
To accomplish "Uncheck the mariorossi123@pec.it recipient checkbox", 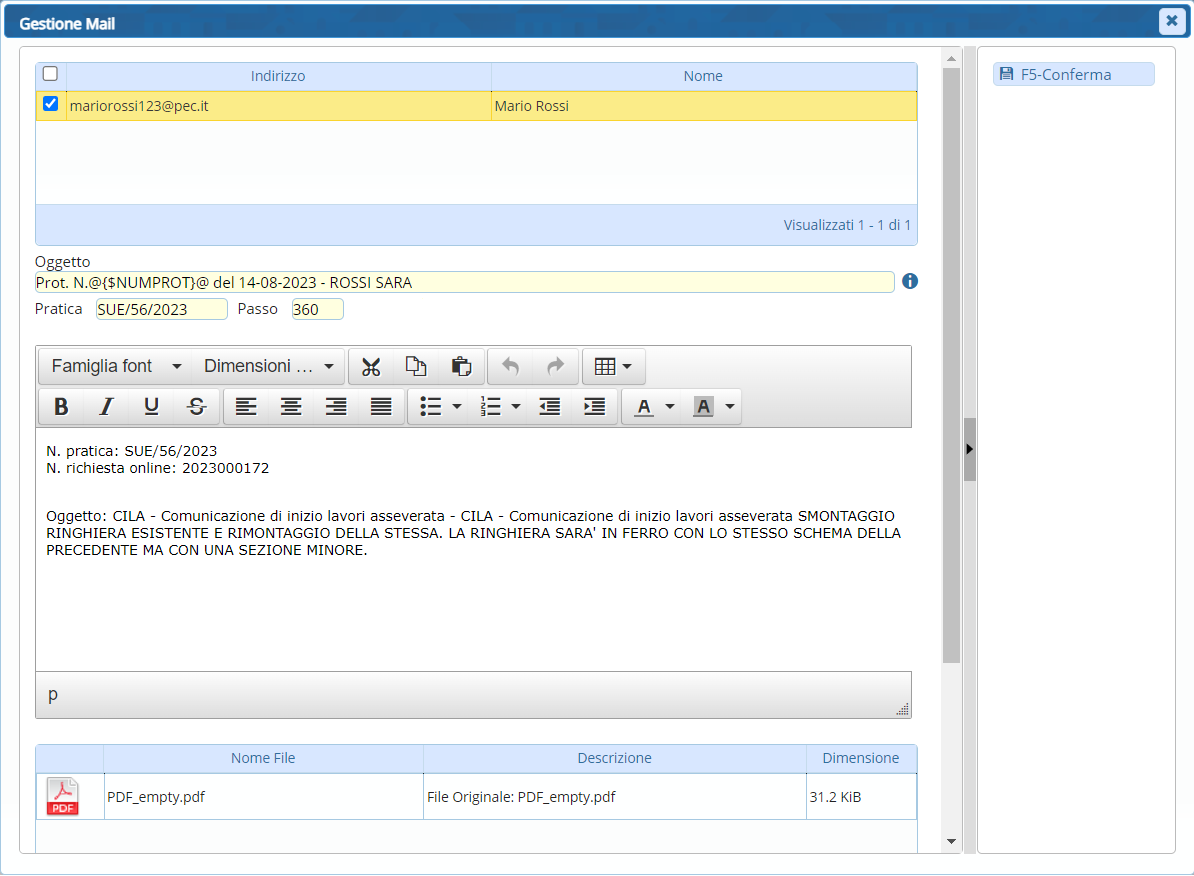I will click(x=51, y=104).
